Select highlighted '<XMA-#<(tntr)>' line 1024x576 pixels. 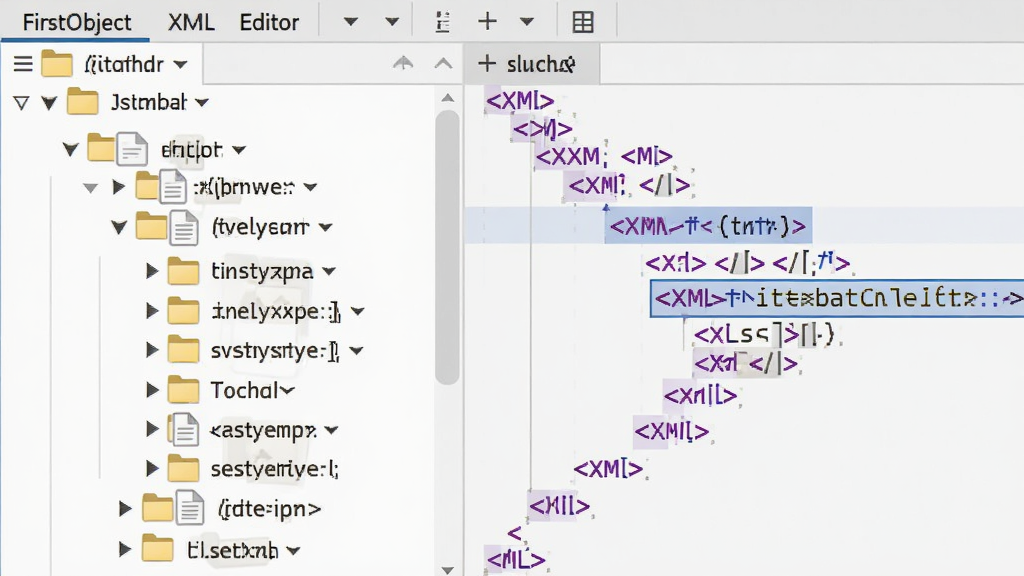[707, 226]
